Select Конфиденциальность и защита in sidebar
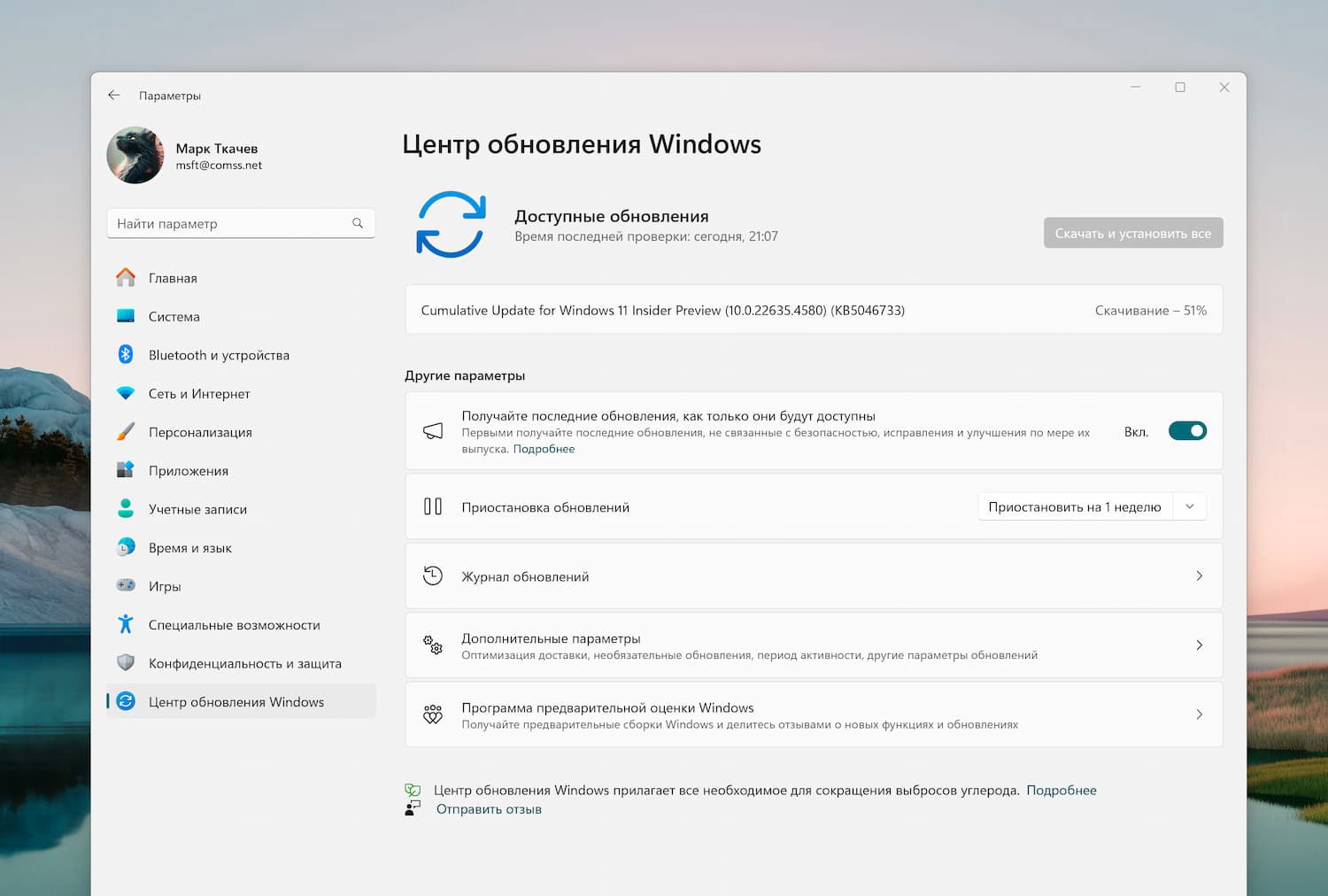Viewport: 1328px width, 896px height. (x=241, y=663)
